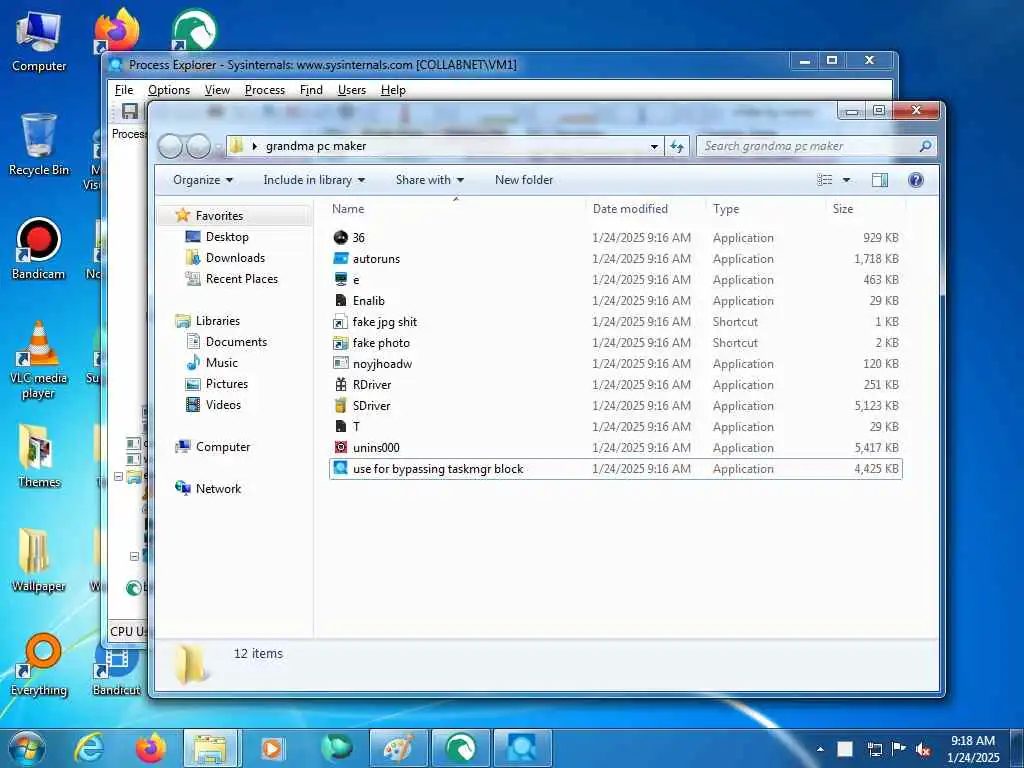Sort files by Size column header
The image size is (1024, 768).
point(865,209)
